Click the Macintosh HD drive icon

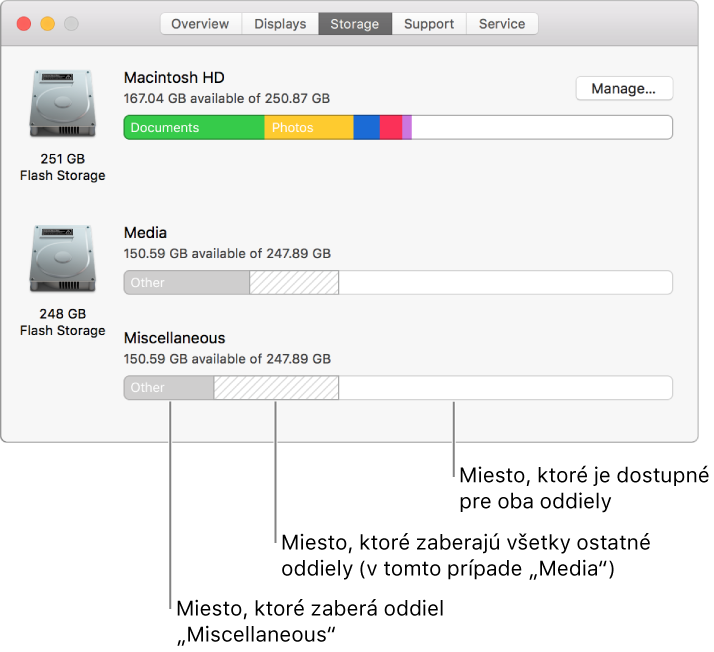[x=63, y=103]
